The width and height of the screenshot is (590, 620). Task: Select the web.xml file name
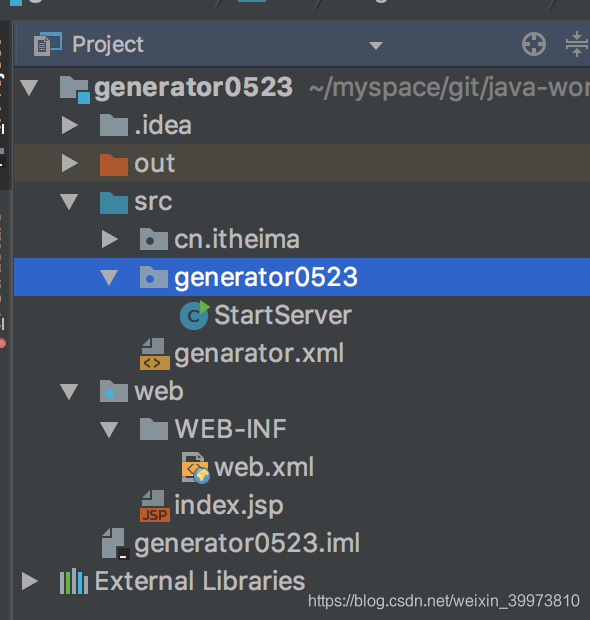(264, 467)
